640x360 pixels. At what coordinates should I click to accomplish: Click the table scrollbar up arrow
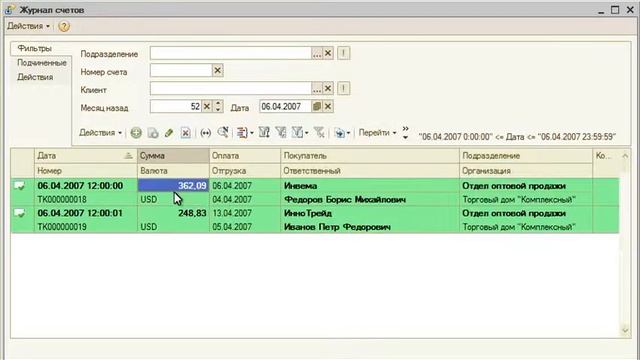coord(625,156)
